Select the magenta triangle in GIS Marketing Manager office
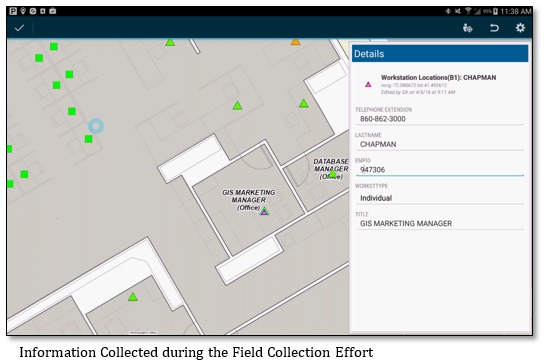This screenshot has width=544, height=363. point(264,212)
